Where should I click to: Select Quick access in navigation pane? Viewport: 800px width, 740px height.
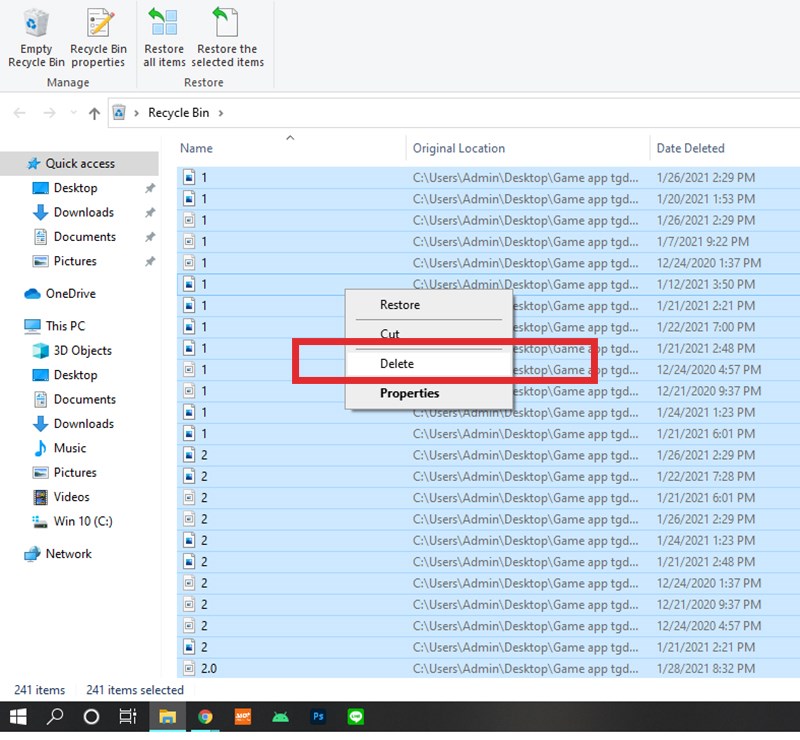click(80, 163)
